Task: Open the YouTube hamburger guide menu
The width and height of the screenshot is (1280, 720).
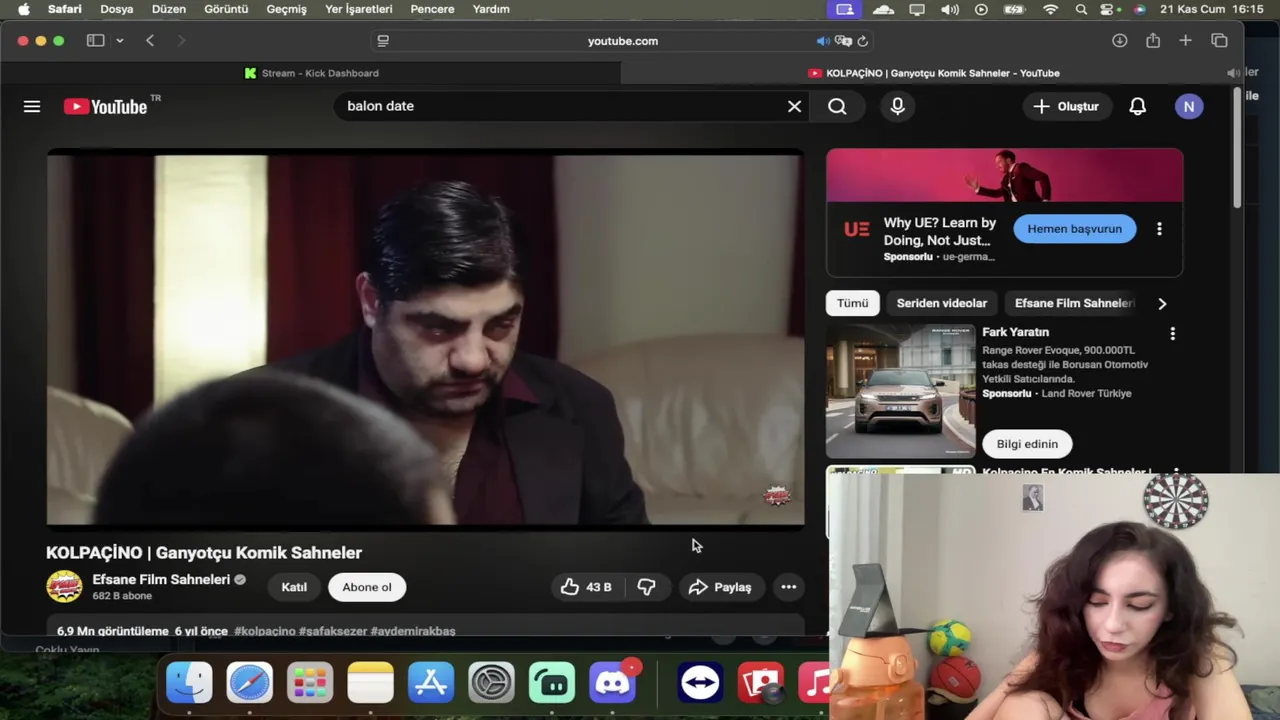Action: click(32, 106)
